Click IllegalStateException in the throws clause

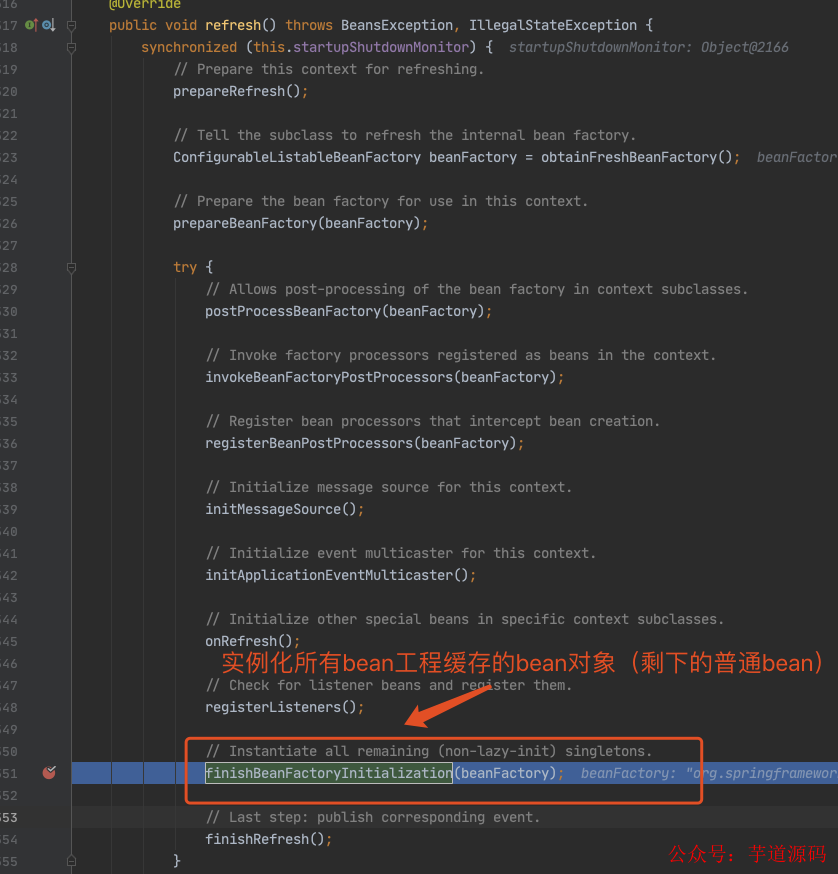click(553, 26)
